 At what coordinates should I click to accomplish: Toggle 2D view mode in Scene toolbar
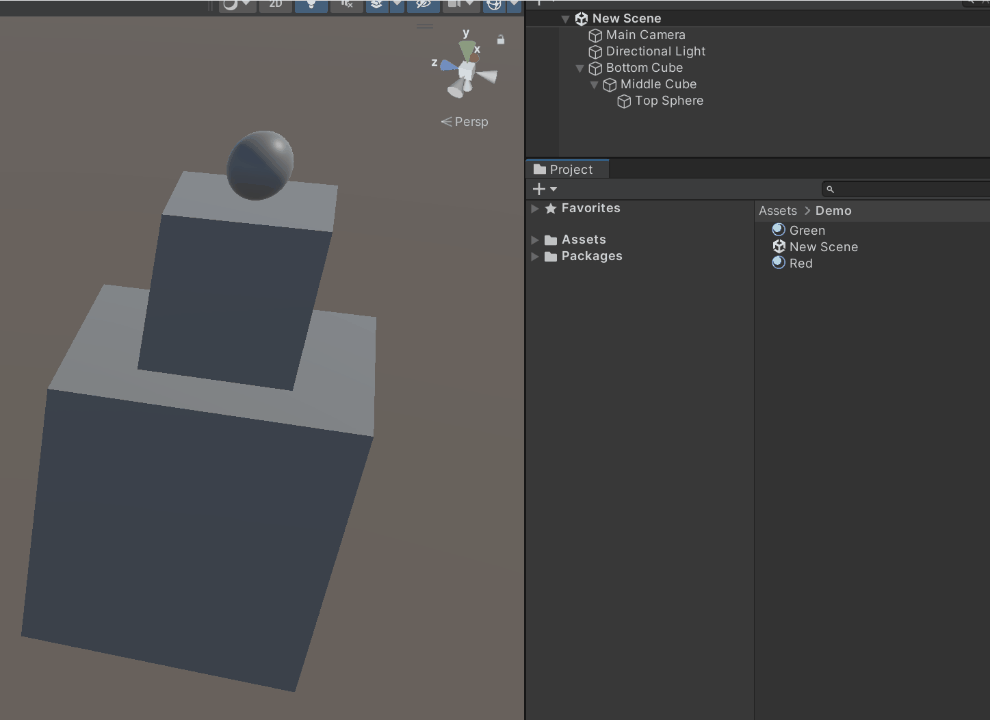point(275,5)
